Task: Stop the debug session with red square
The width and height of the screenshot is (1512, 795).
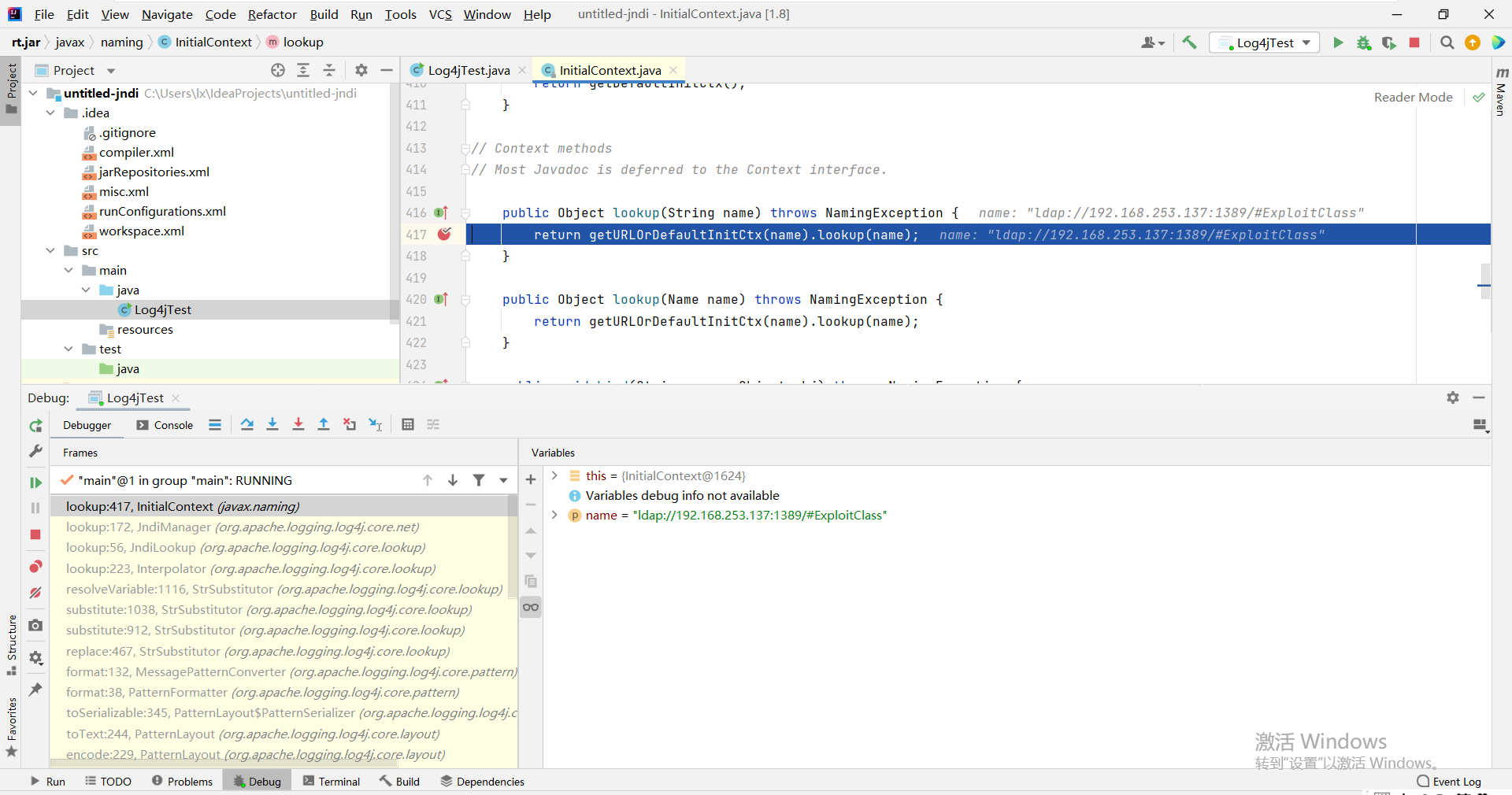Action: tap(35, 534)
